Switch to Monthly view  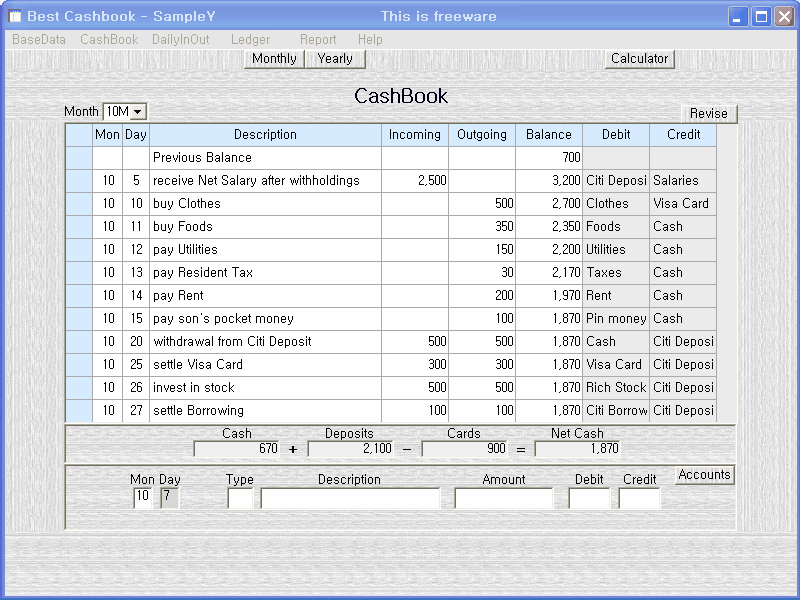point(274,59)
